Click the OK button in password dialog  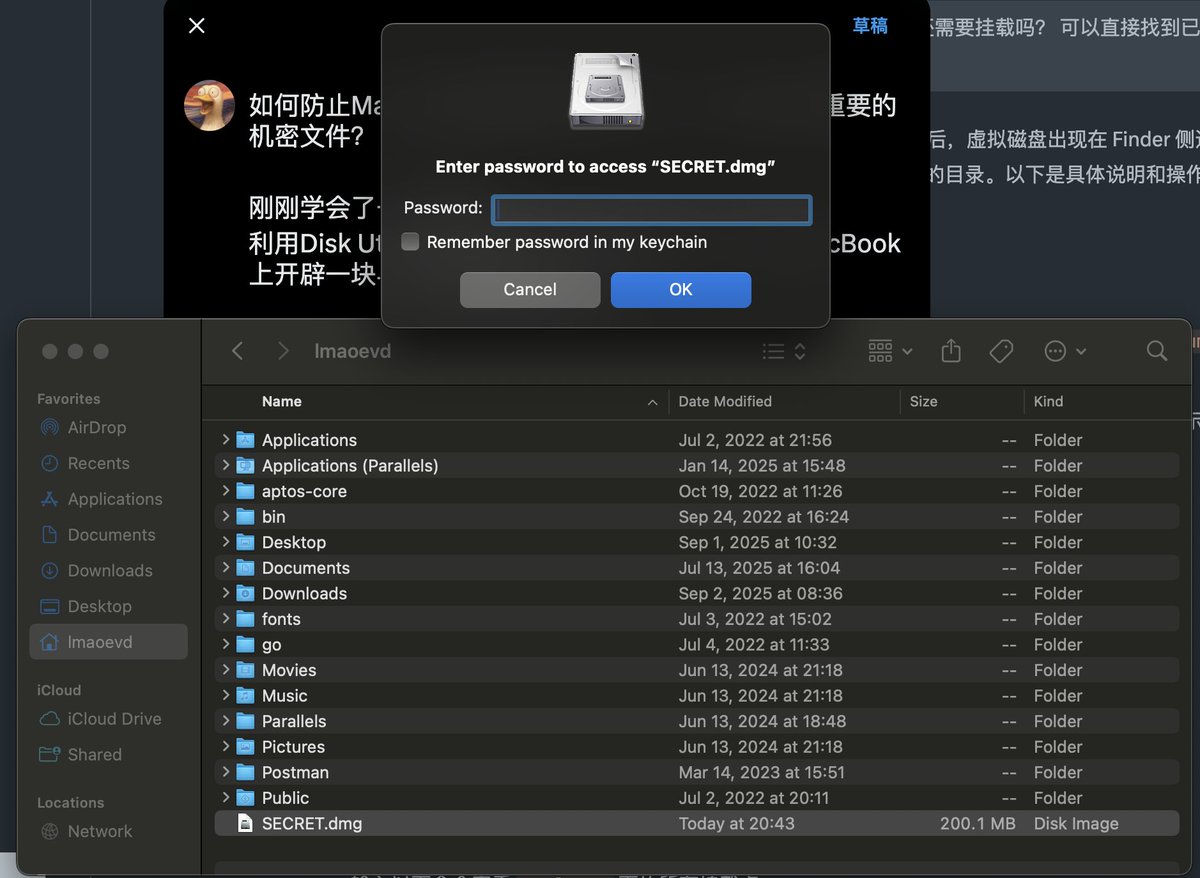pyautogui.click(x=680, y=289)
